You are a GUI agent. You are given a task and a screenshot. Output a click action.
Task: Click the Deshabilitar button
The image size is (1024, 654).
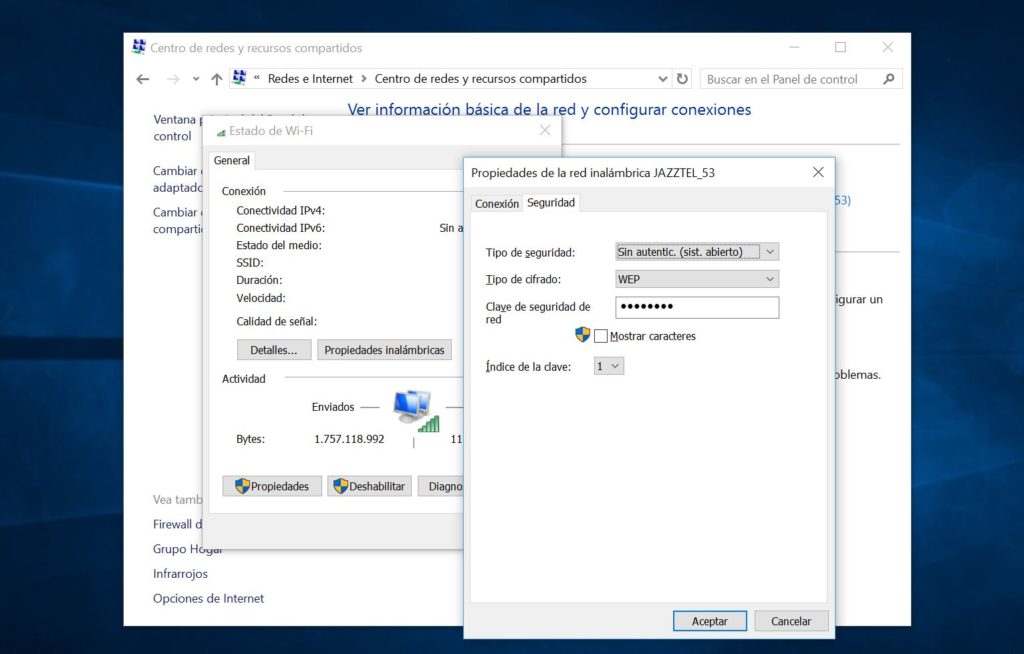370,486
